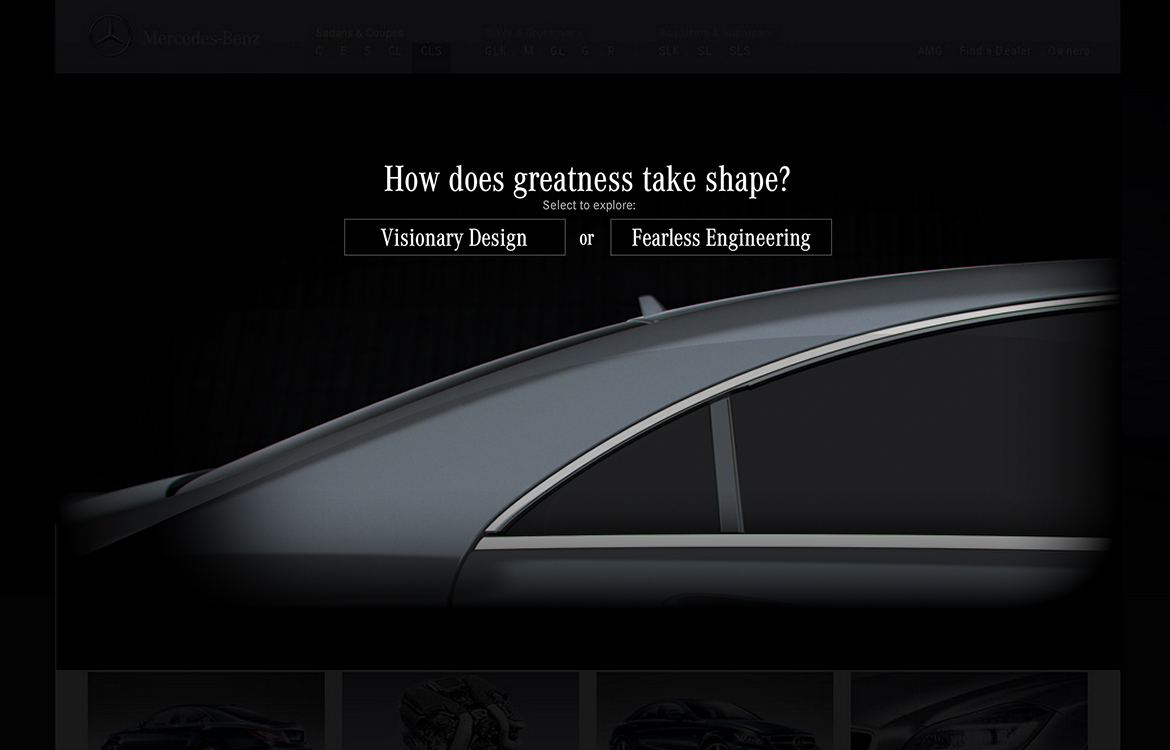Viewport: 1170px width, 750px height.
Task: Open Sedans & Coupes category heading
Action: pos(359,33)
